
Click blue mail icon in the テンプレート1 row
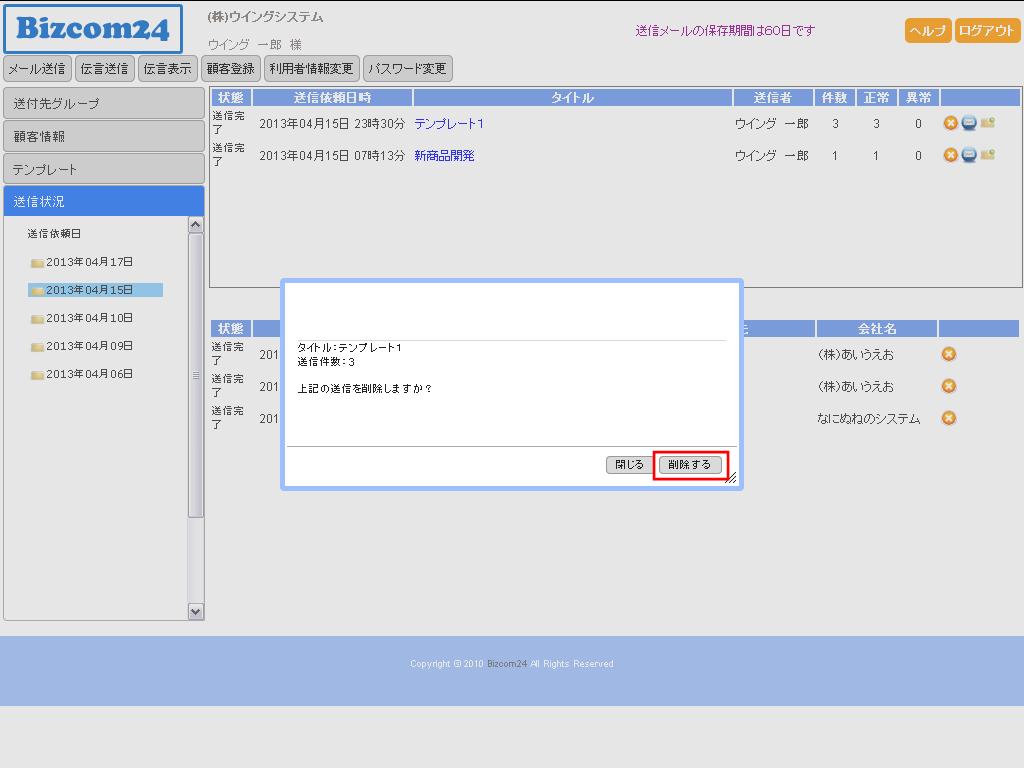968,123
